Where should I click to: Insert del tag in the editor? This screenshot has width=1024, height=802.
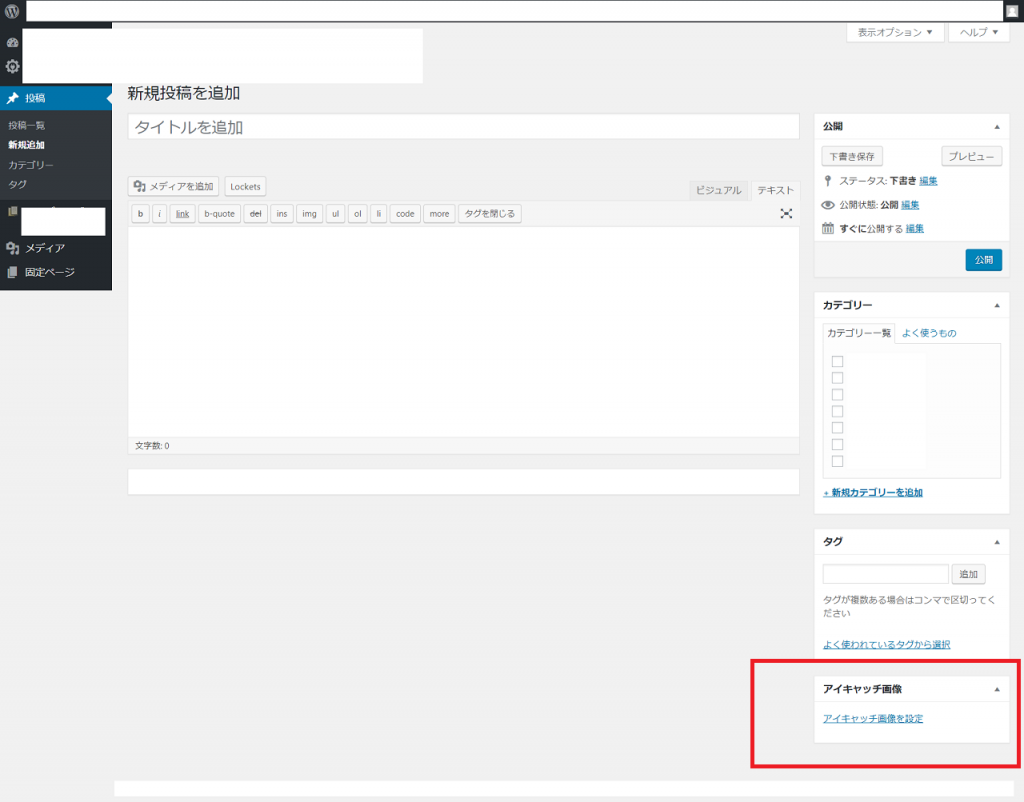[255, 214]
